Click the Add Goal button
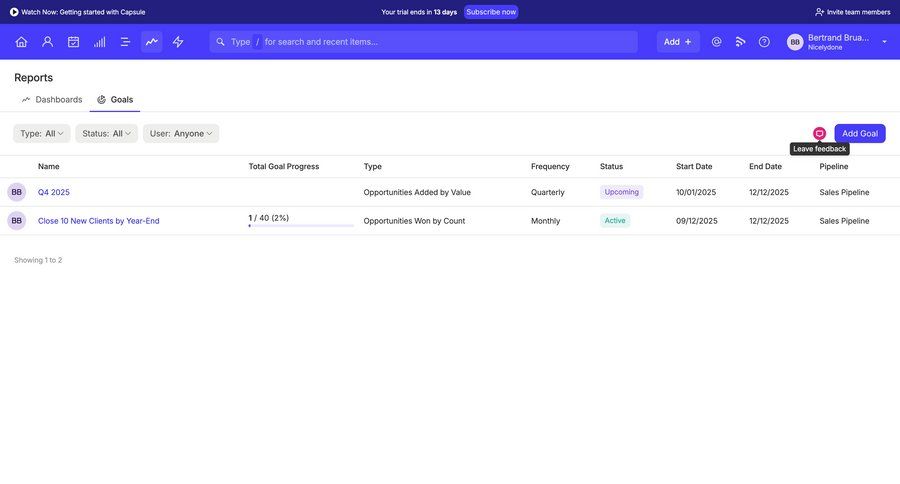This screenshot has height=484, width=900. (x=859, y=133)
